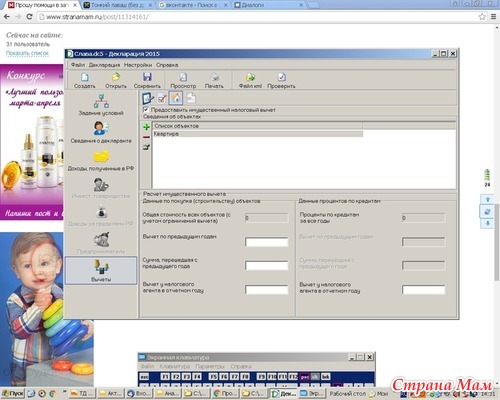Select Квартира in the objects list
The width and height of the screenshot is (500, 400).
coord(258,134)
